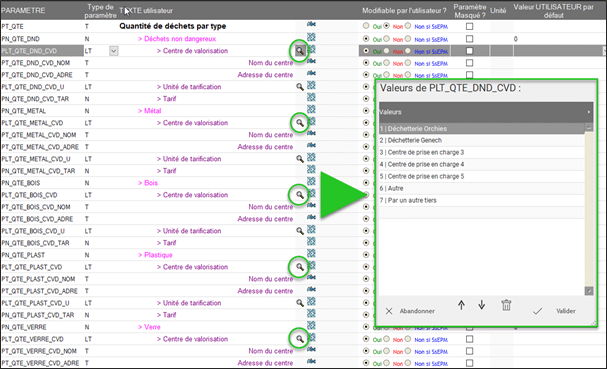This screenshot has height=369, width=607.
Task: Select Non radio on PT_QTE row
Action: 386,26
